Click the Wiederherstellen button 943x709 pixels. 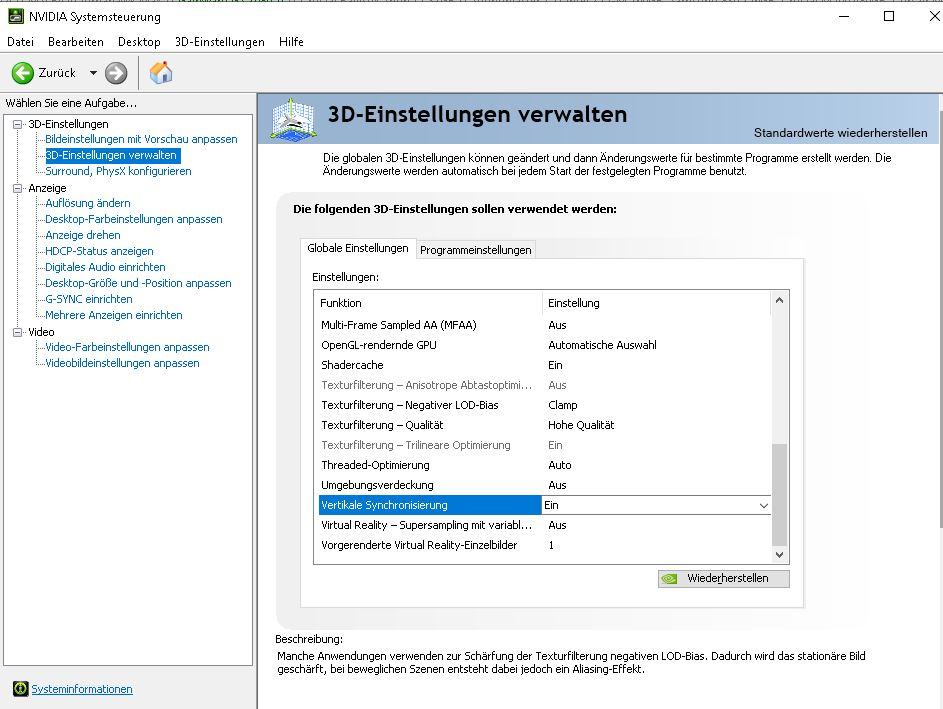[723, 579]
